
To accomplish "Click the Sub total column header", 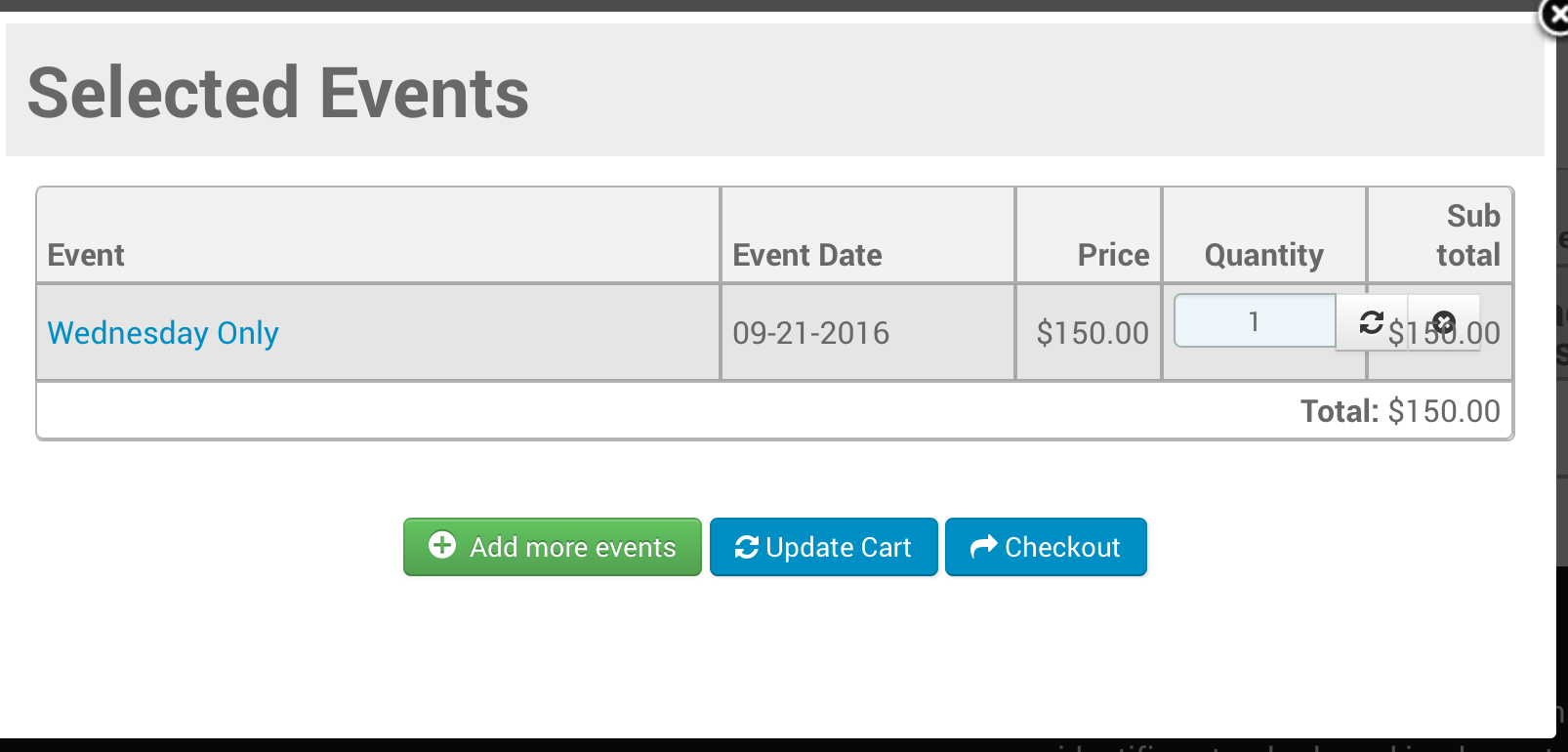I will (1468, 235).
